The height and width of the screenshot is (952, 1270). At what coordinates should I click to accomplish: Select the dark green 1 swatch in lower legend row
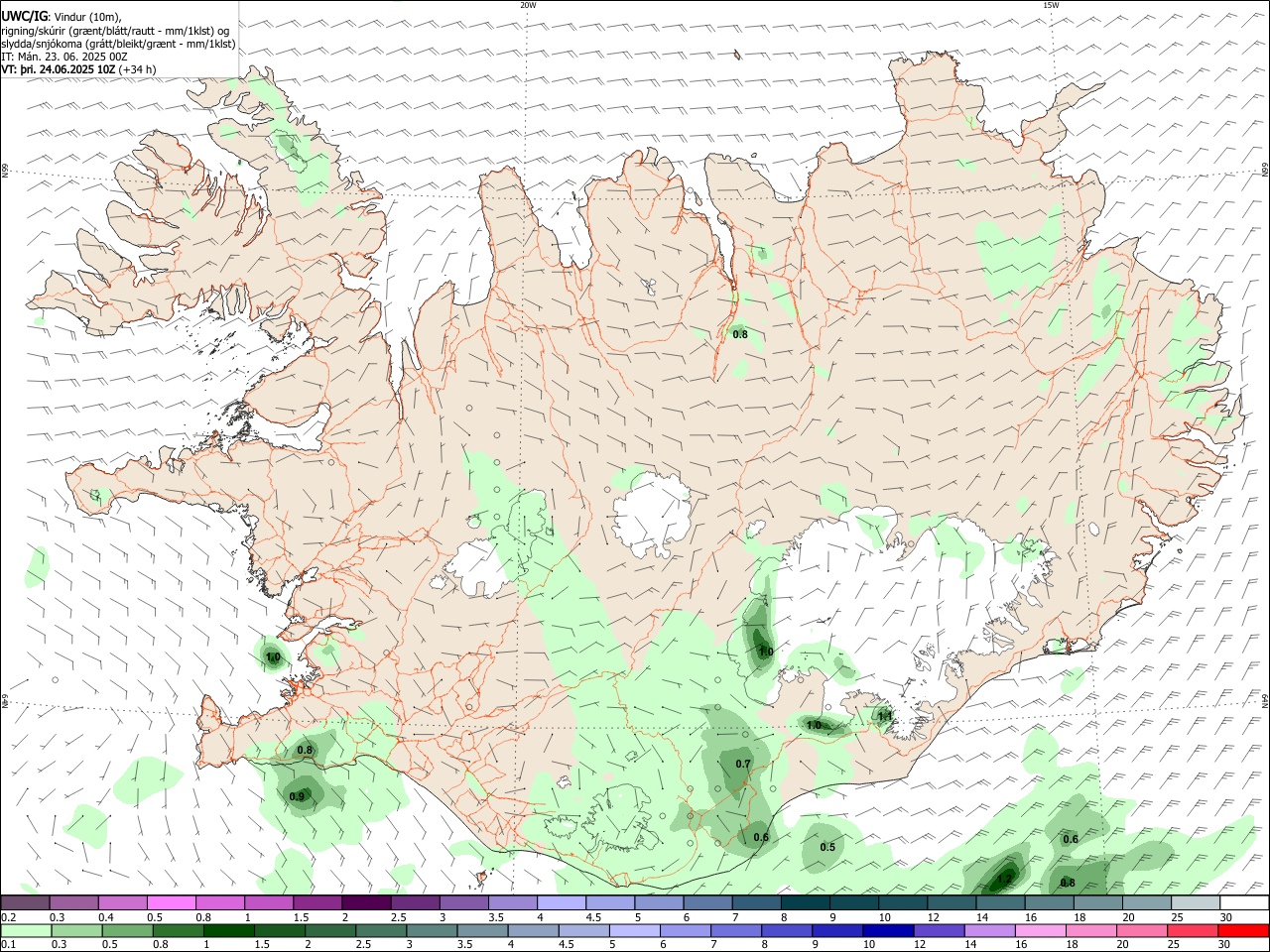coord(229,930)
